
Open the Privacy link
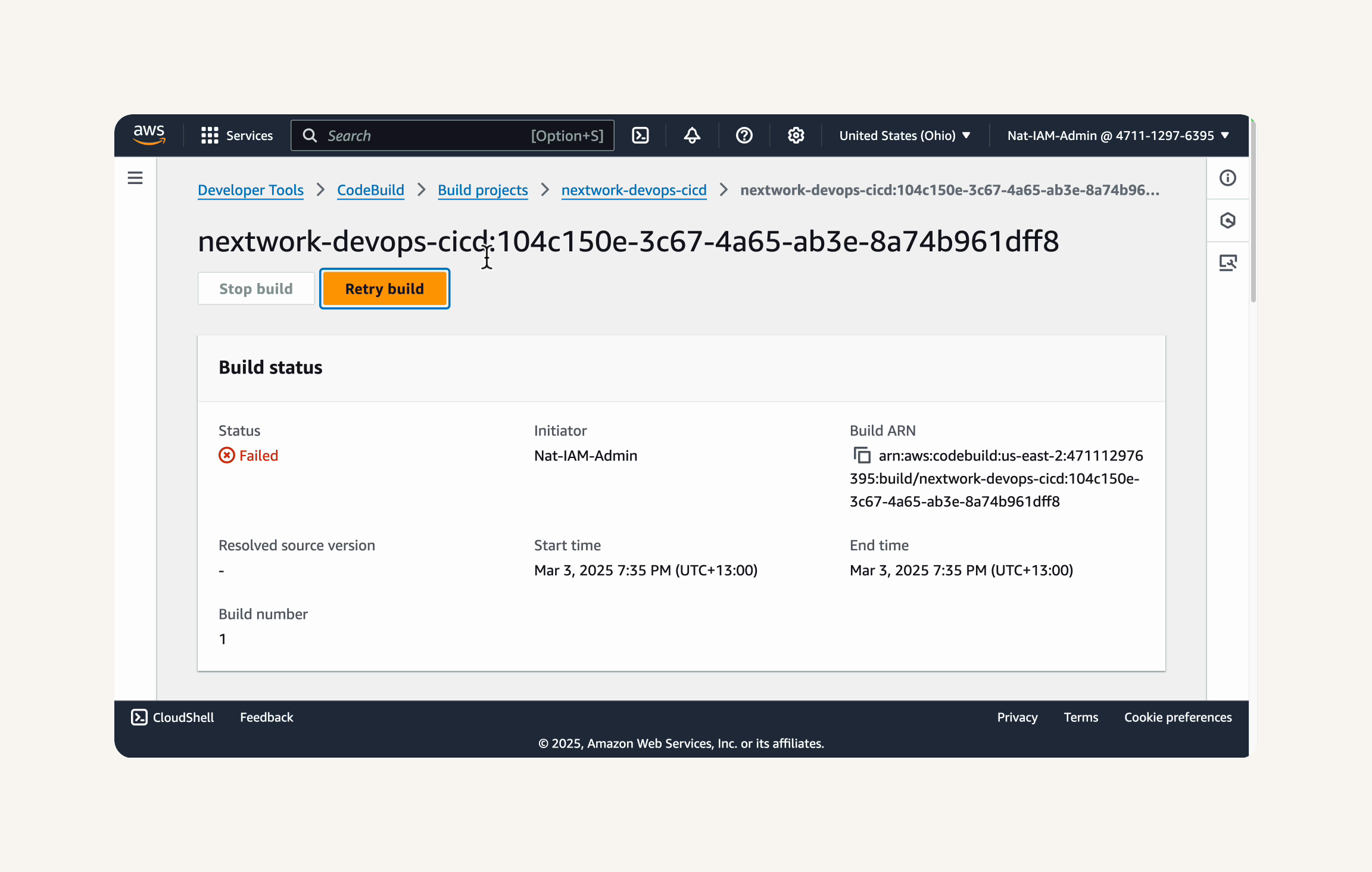click(1017, 717)
